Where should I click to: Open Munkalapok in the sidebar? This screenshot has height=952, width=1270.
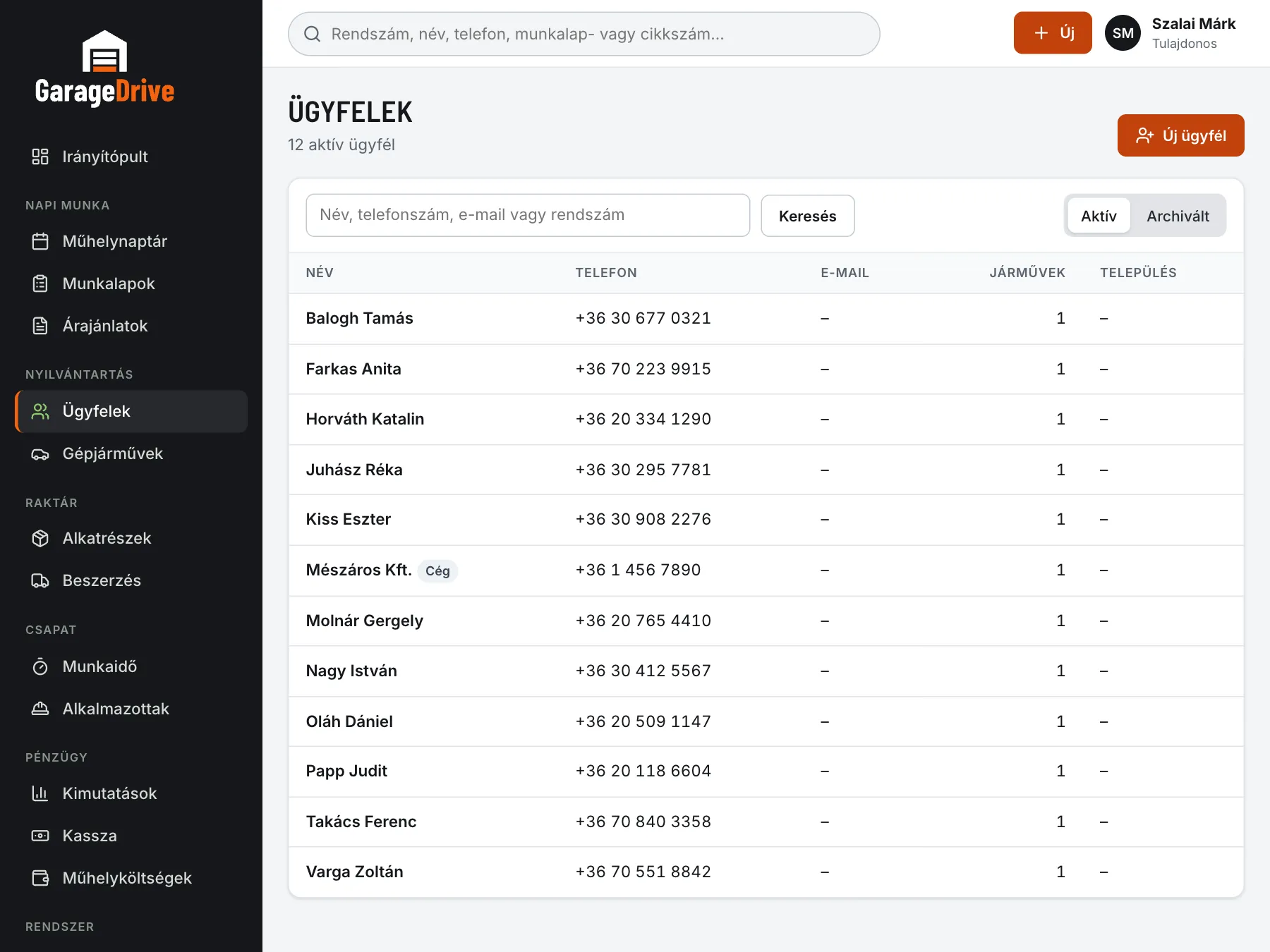tap(131, 283)
